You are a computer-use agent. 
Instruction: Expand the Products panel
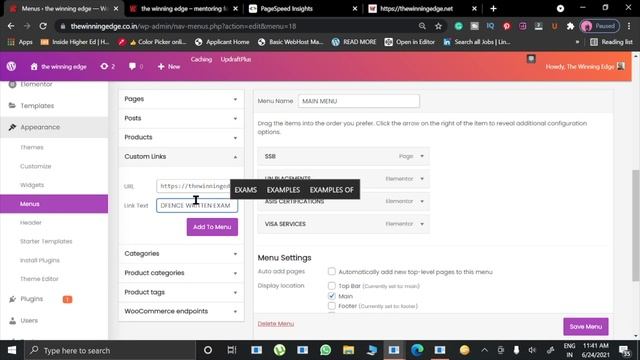(x=181, y=137)
